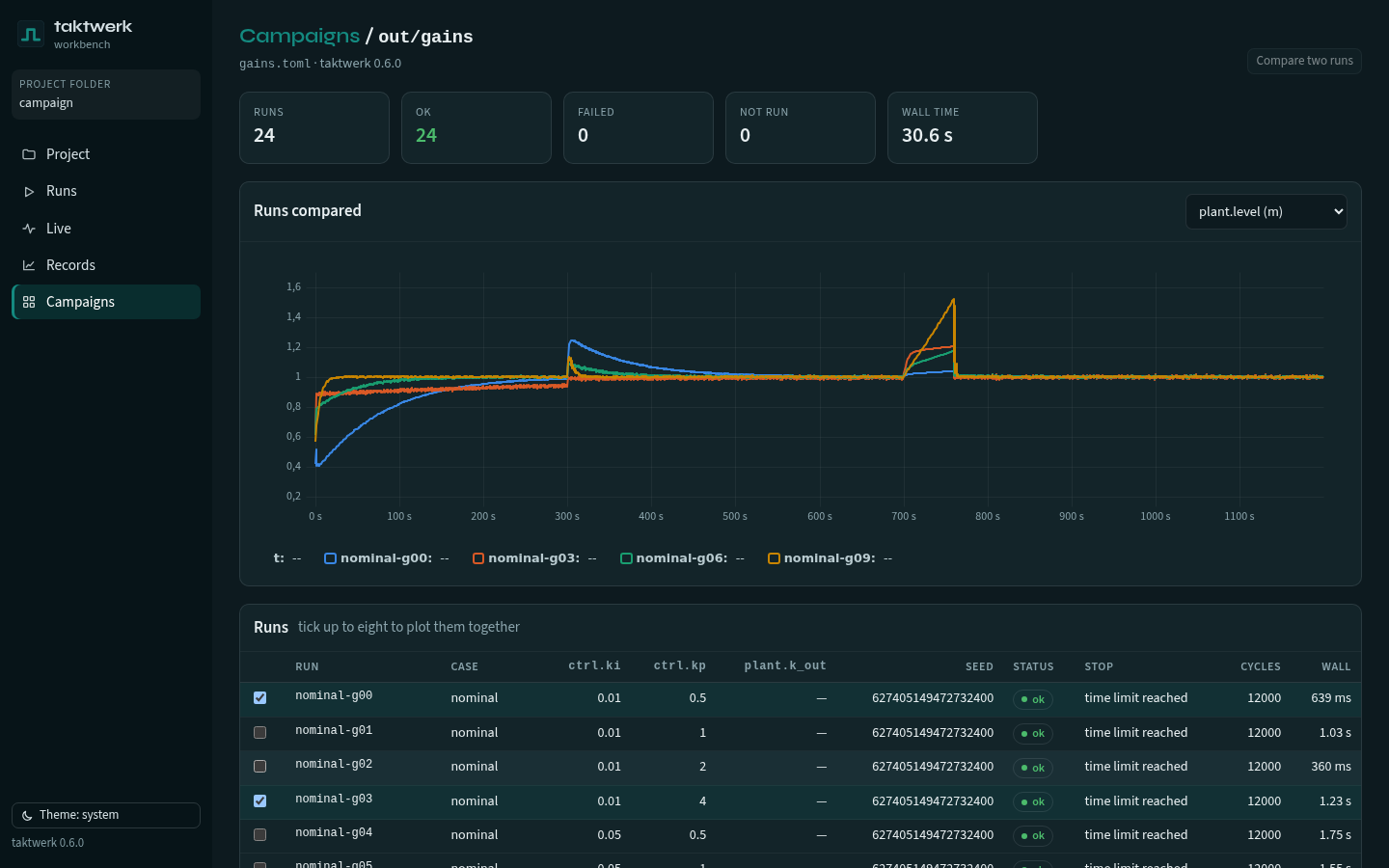Viewport: 1389px width, 868px height.
Task: Click the SEED column header
Action: (979, 667)
